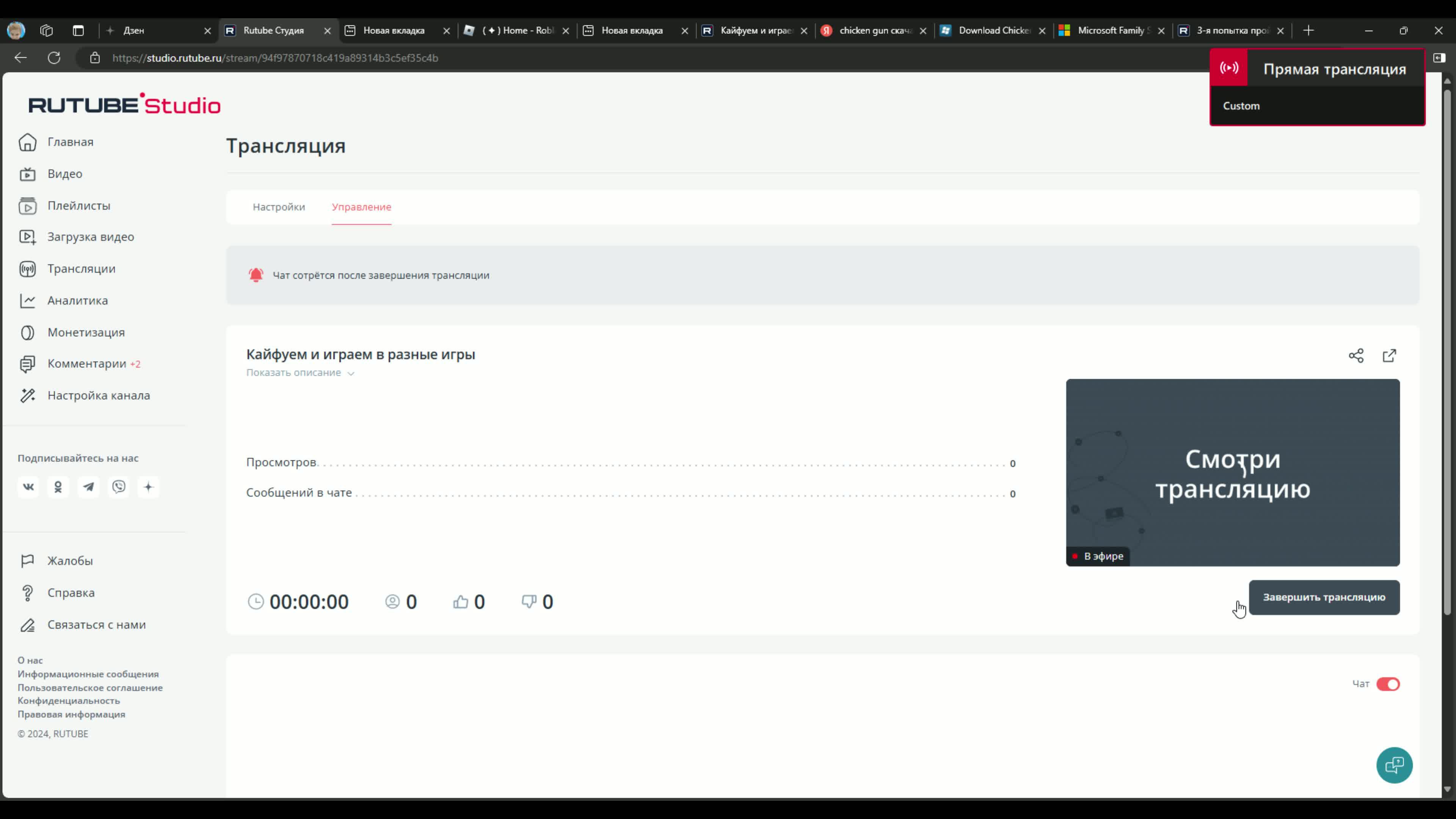The height and width of the screenshot is (819, 1456).
Task: Open browser tab actions menu icon
Action: 78,30
